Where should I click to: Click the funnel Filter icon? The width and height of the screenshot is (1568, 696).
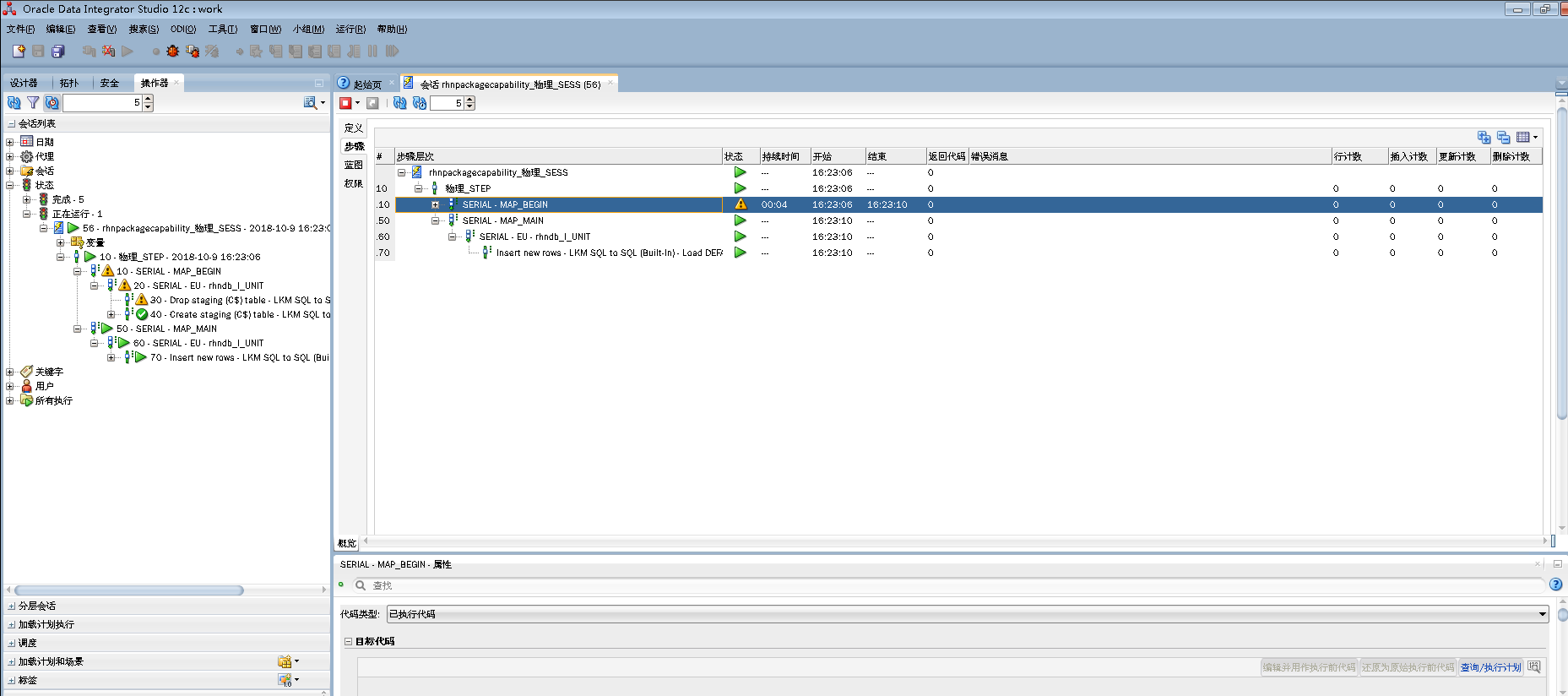click(x=33, y=103)
